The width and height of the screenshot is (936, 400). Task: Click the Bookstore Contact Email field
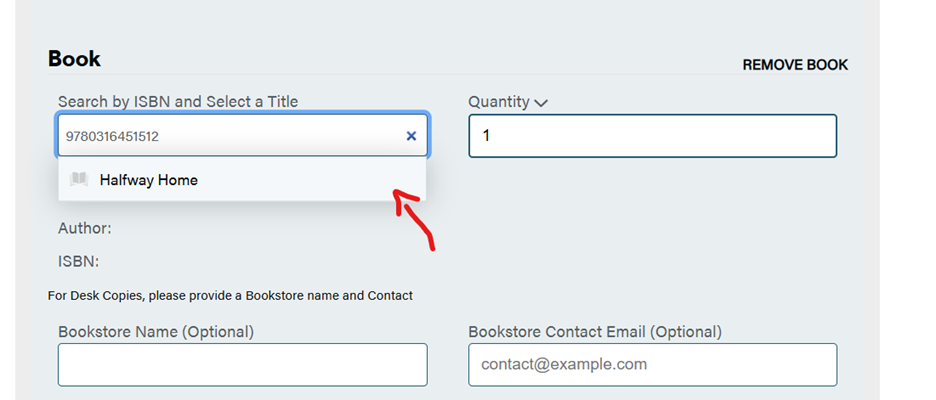652,365
